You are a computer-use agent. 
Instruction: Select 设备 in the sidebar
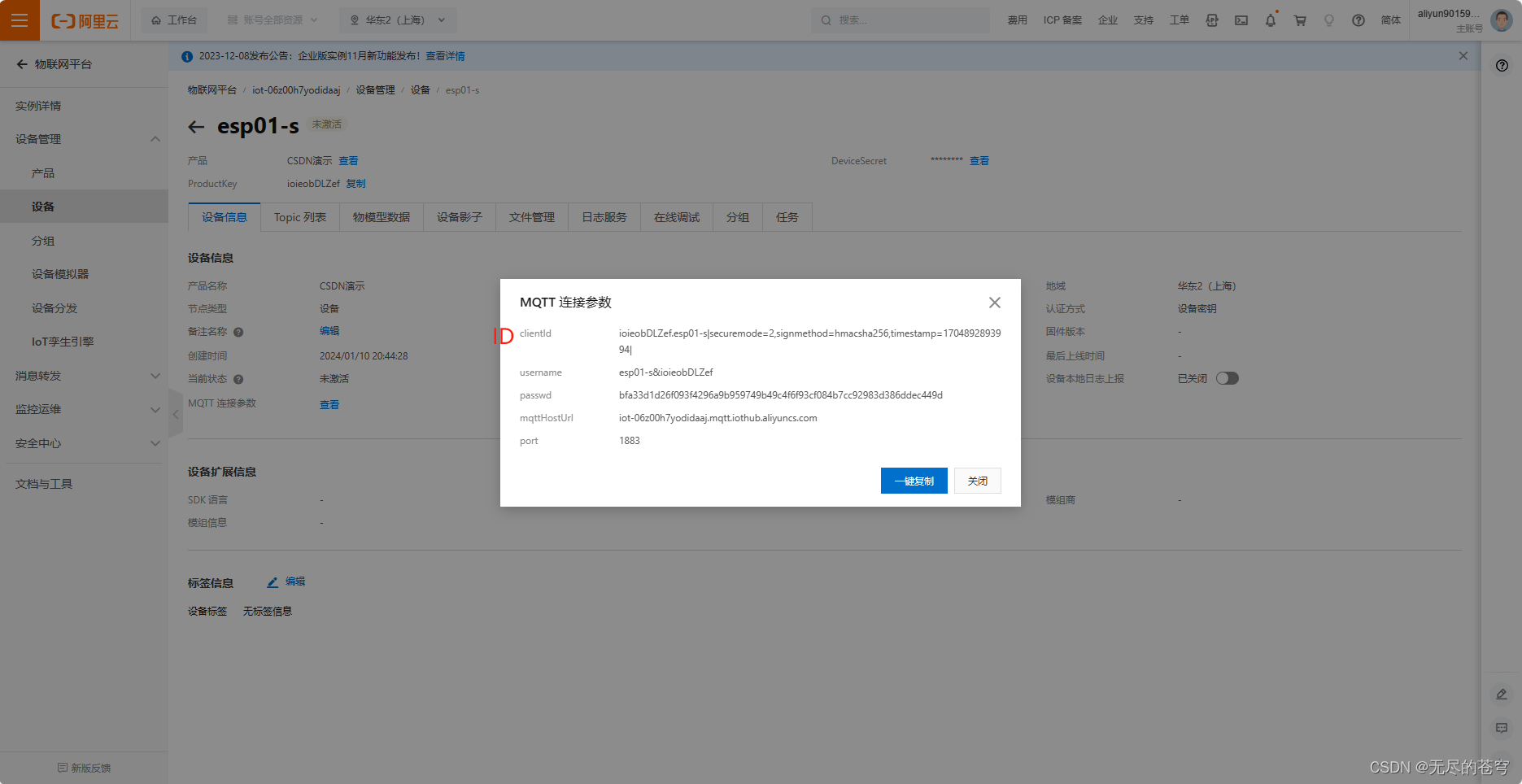click(x=84, y=207)
